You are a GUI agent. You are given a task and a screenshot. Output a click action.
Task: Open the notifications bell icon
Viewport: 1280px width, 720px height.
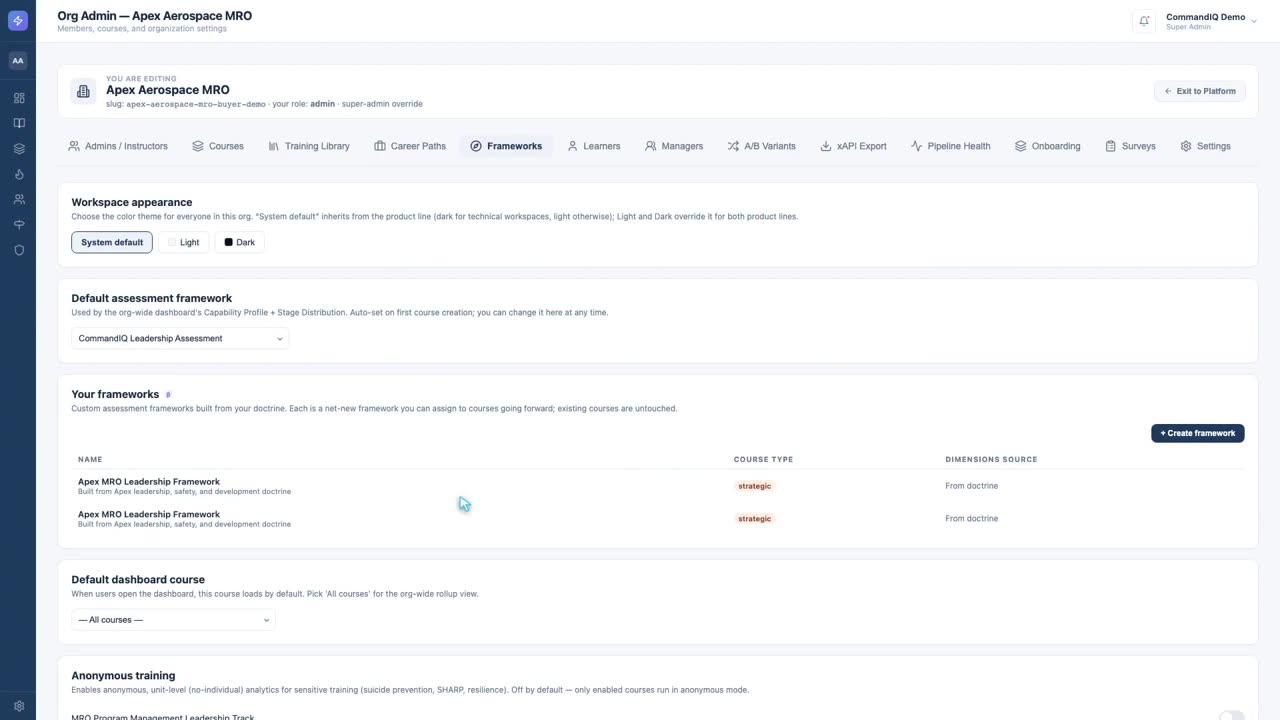tap(1144, 21)
